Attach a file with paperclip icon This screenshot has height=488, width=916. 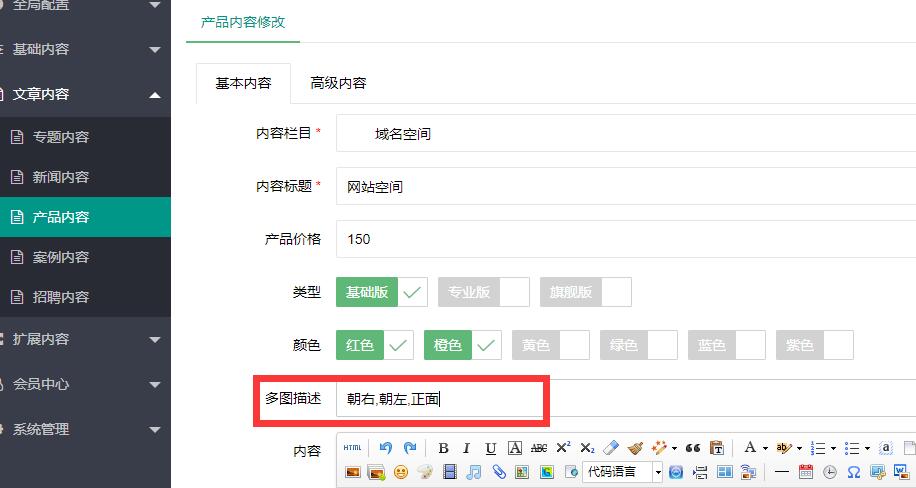tap(498, 472)
